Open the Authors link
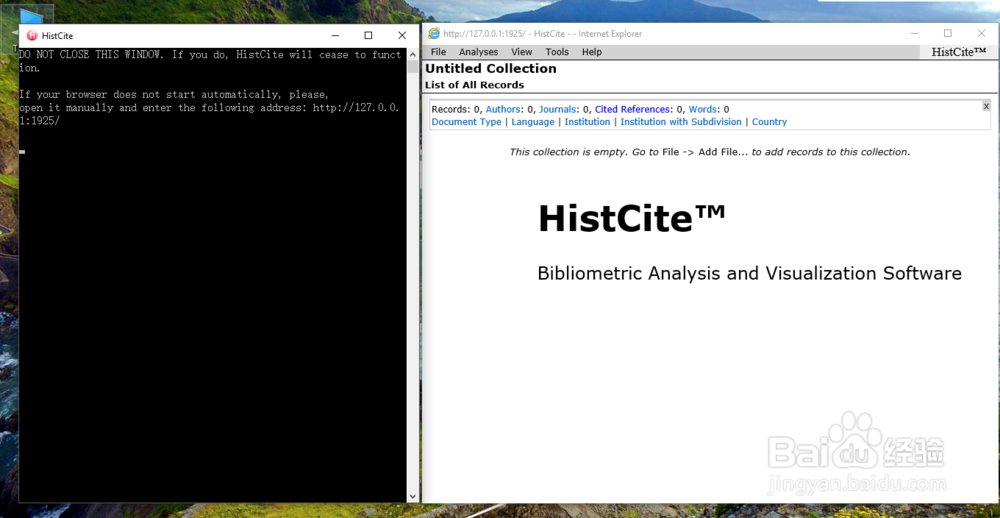 point(503,110)
